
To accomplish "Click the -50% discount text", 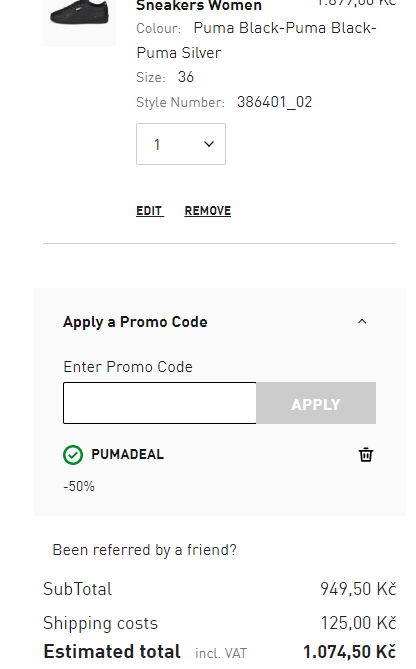I will [x=79, y=486].
